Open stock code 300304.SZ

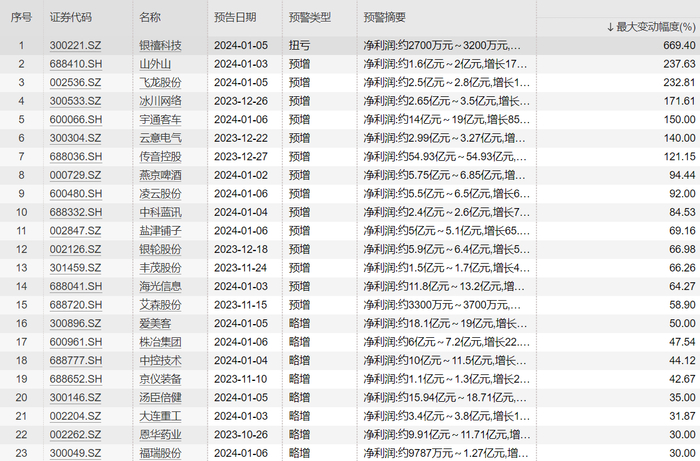[75, 138]
